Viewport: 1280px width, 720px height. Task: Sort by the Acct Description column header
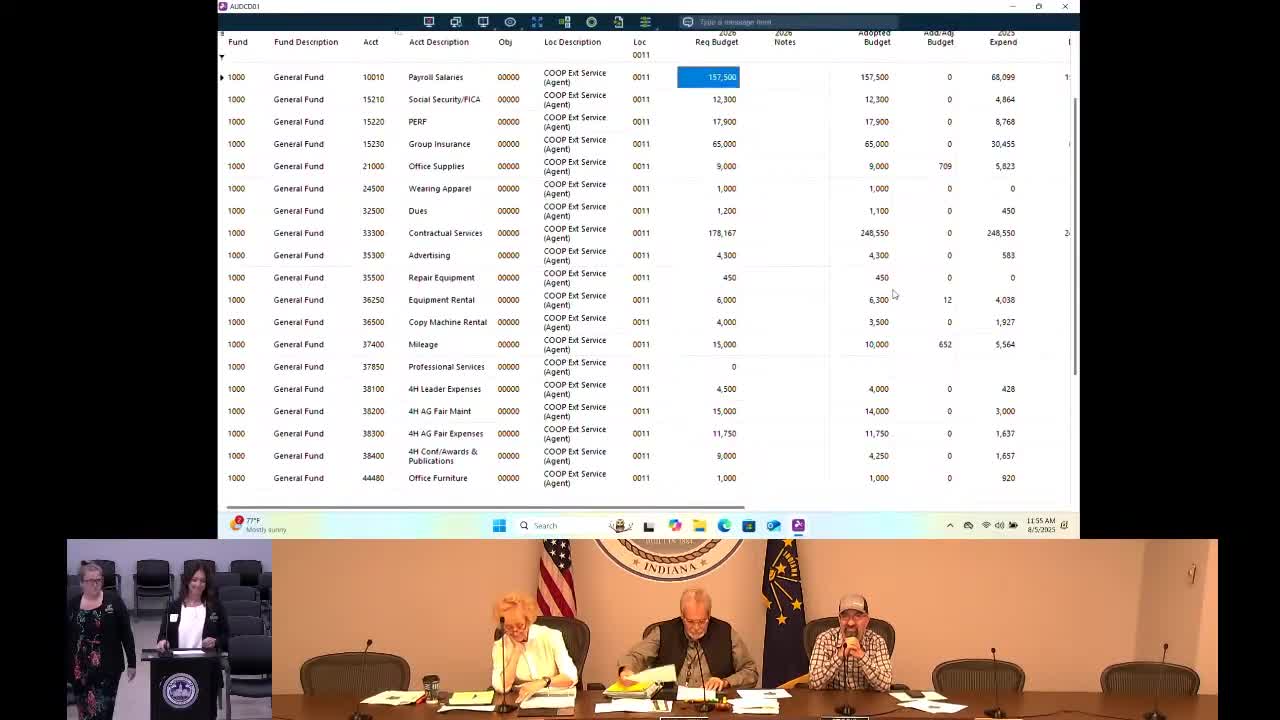(x=439, y=42)
